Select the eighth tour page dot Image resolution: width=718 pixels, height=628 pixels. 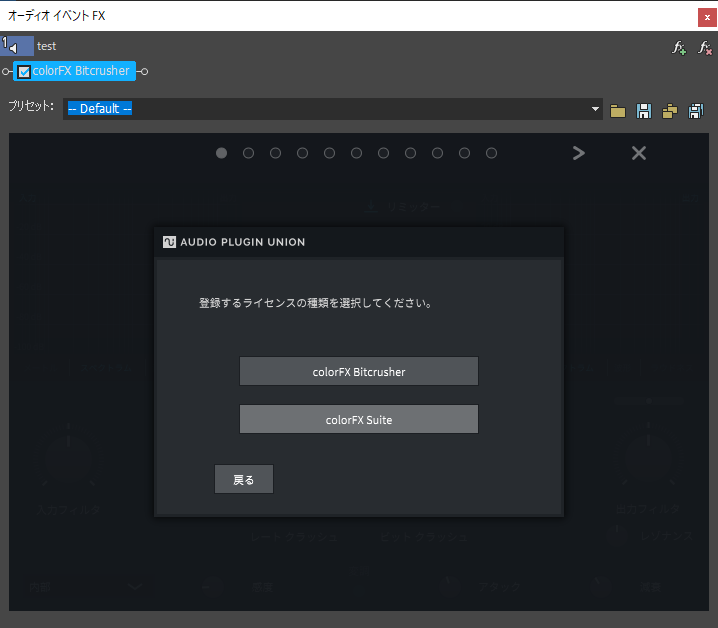(411, 153)
